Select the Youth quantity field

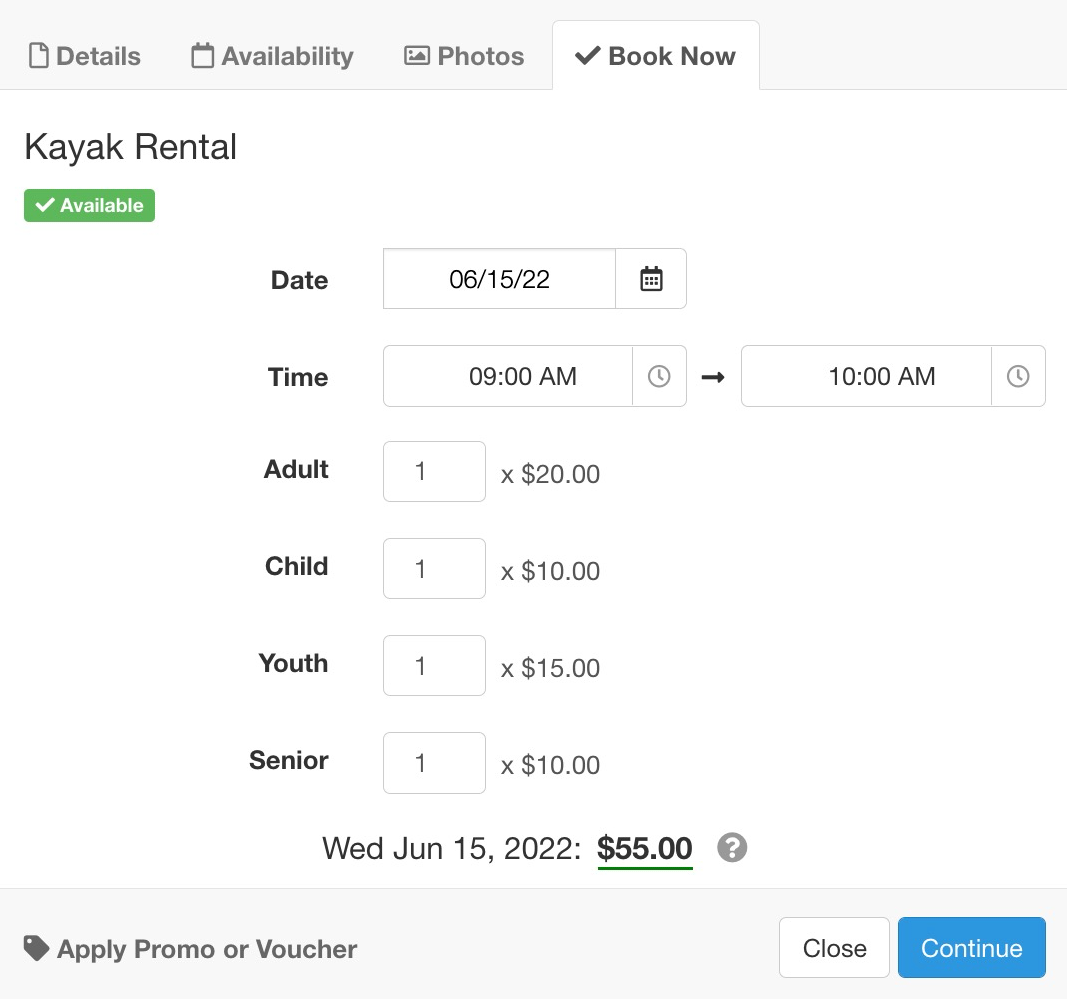[x=434, y=666]
